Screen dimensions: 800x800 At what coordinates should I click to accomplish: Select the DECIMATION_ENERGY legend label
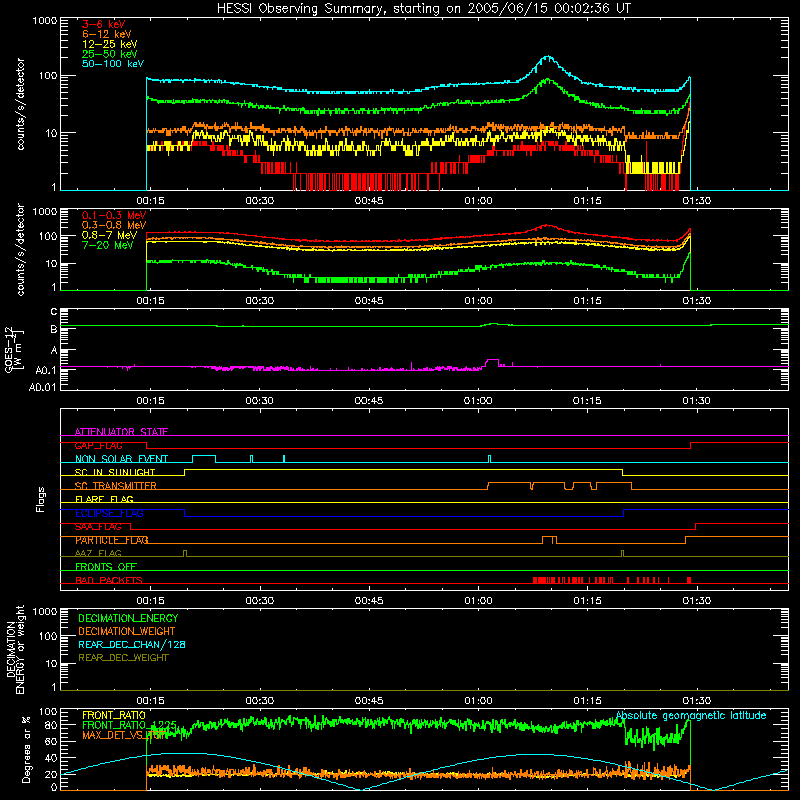tap(128, 618)
